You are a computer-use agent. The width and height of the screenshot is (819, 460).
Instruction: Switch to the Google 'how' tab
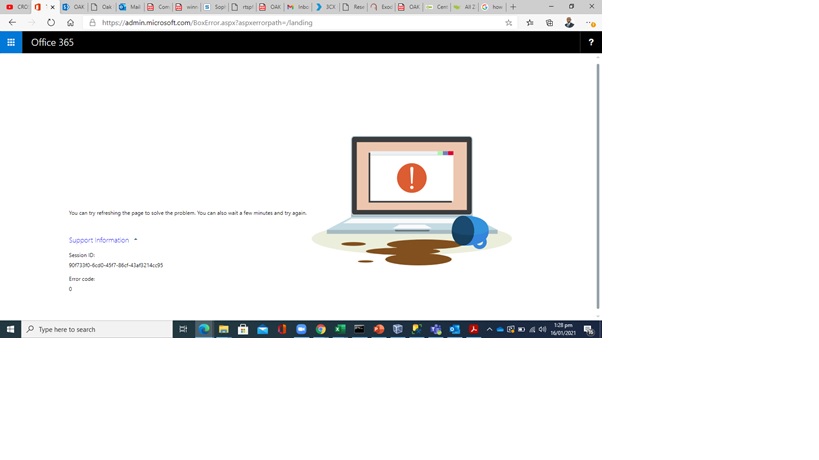click(492, 7)
